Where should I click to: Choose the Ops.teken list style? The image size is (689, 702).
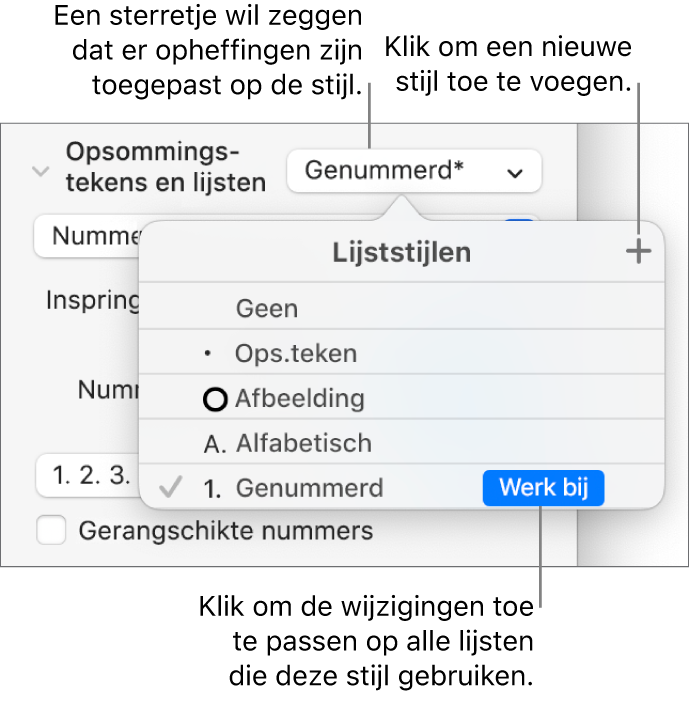tap(296, 354)
